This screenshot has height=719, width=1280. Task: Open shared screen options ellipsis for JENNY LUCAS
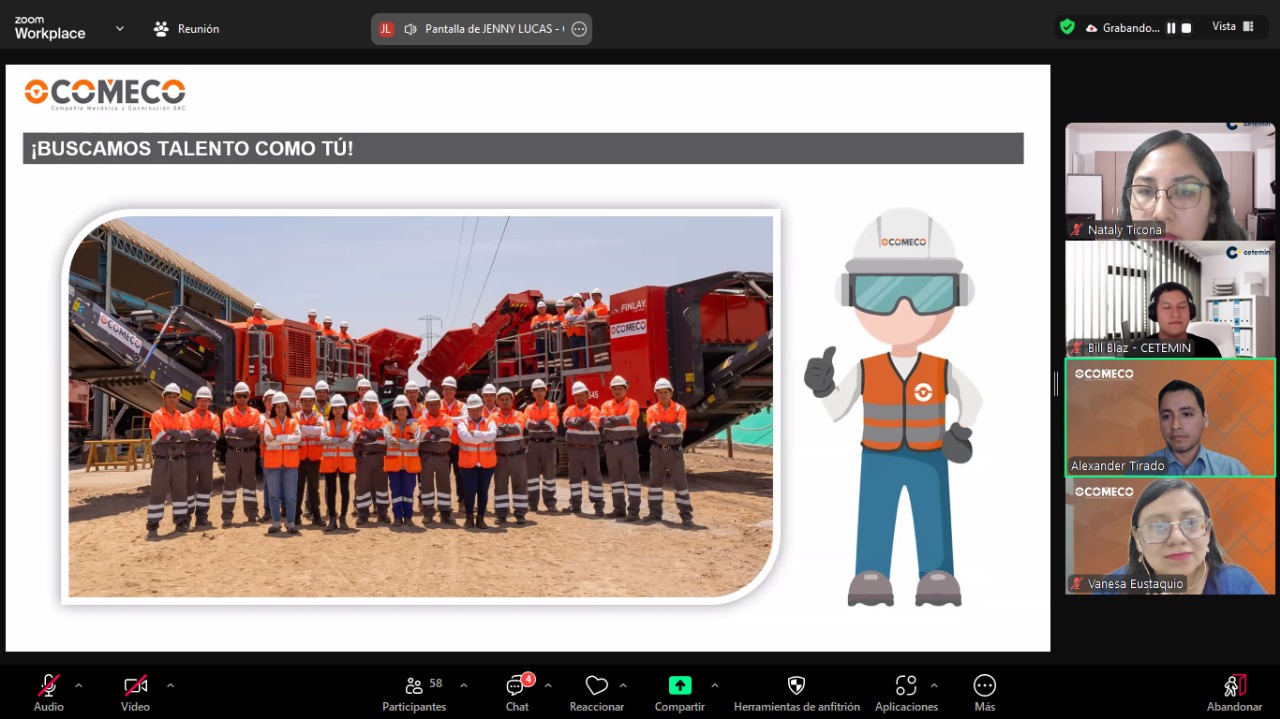pos(578,29)
